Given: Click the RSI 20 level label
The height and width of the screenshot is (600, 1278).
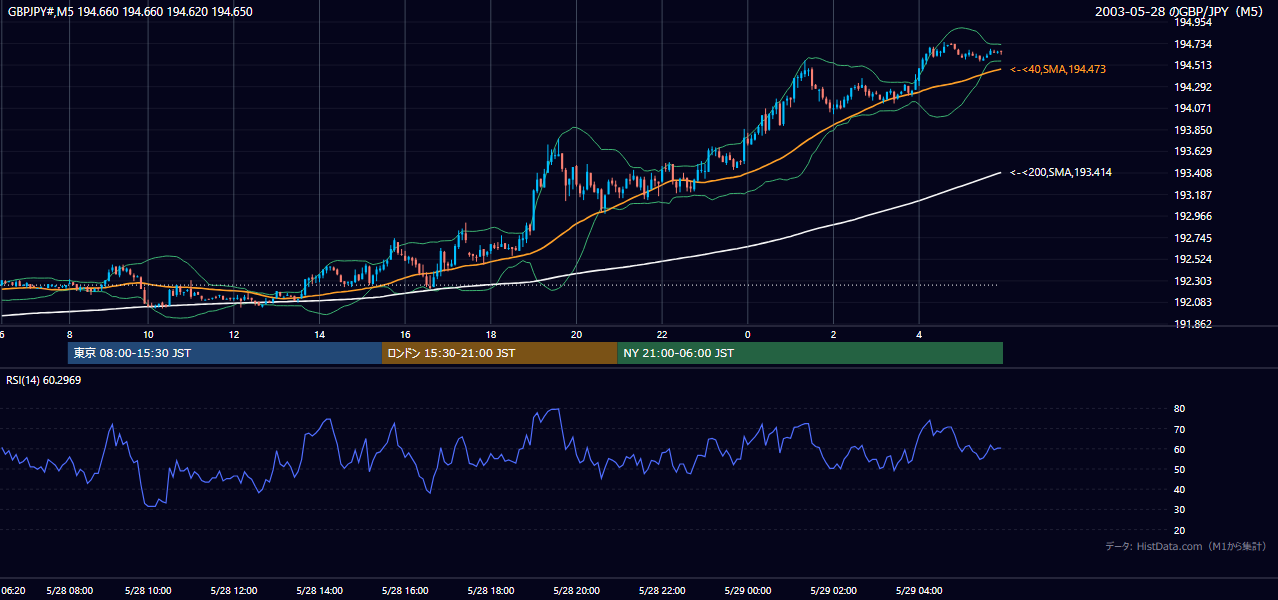Looking at the screenshot, I should point(1180,530).
